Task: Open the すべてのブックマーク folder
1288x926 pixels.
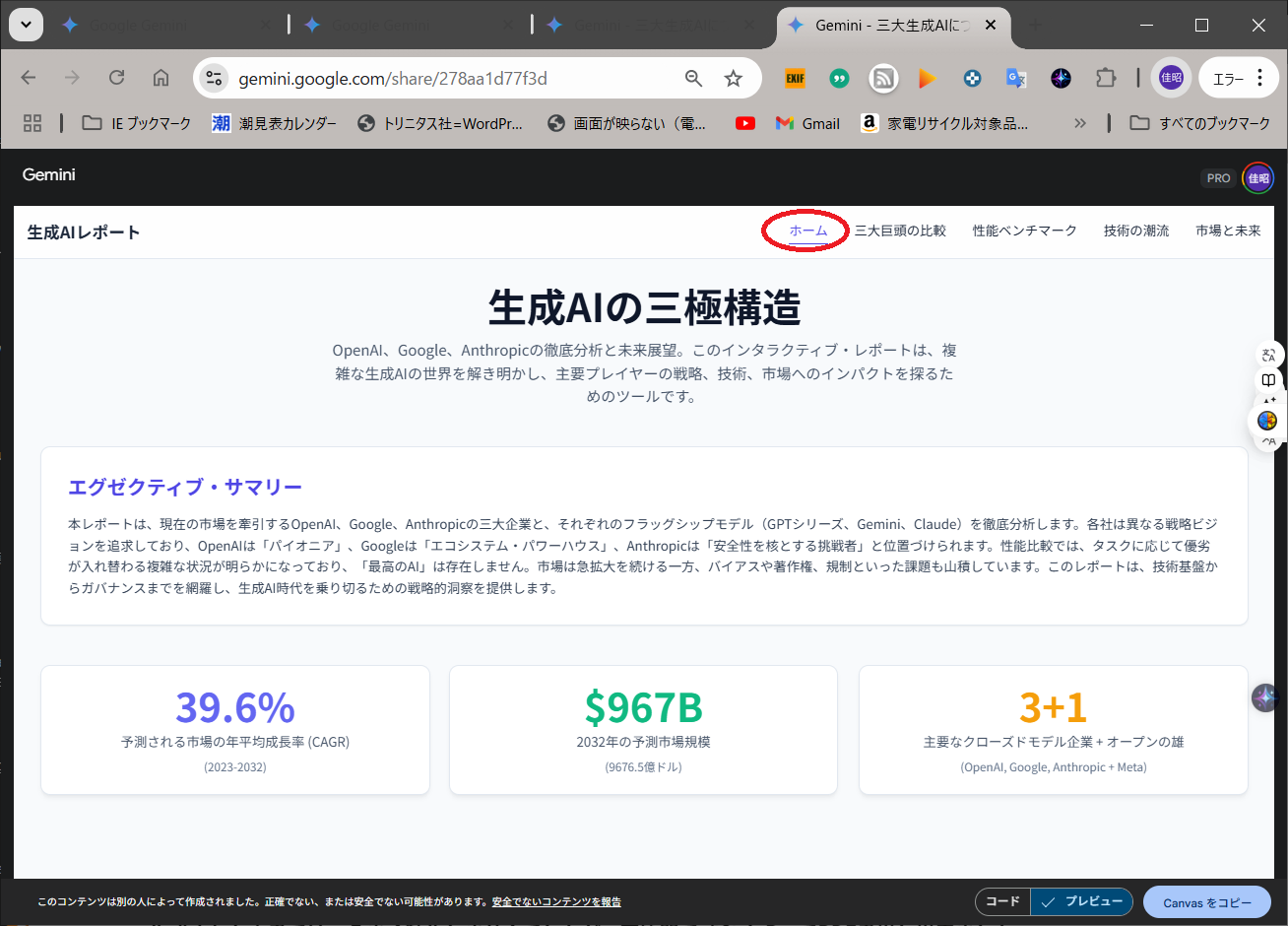Action: pyautogui.click(x=1200, y=123)
